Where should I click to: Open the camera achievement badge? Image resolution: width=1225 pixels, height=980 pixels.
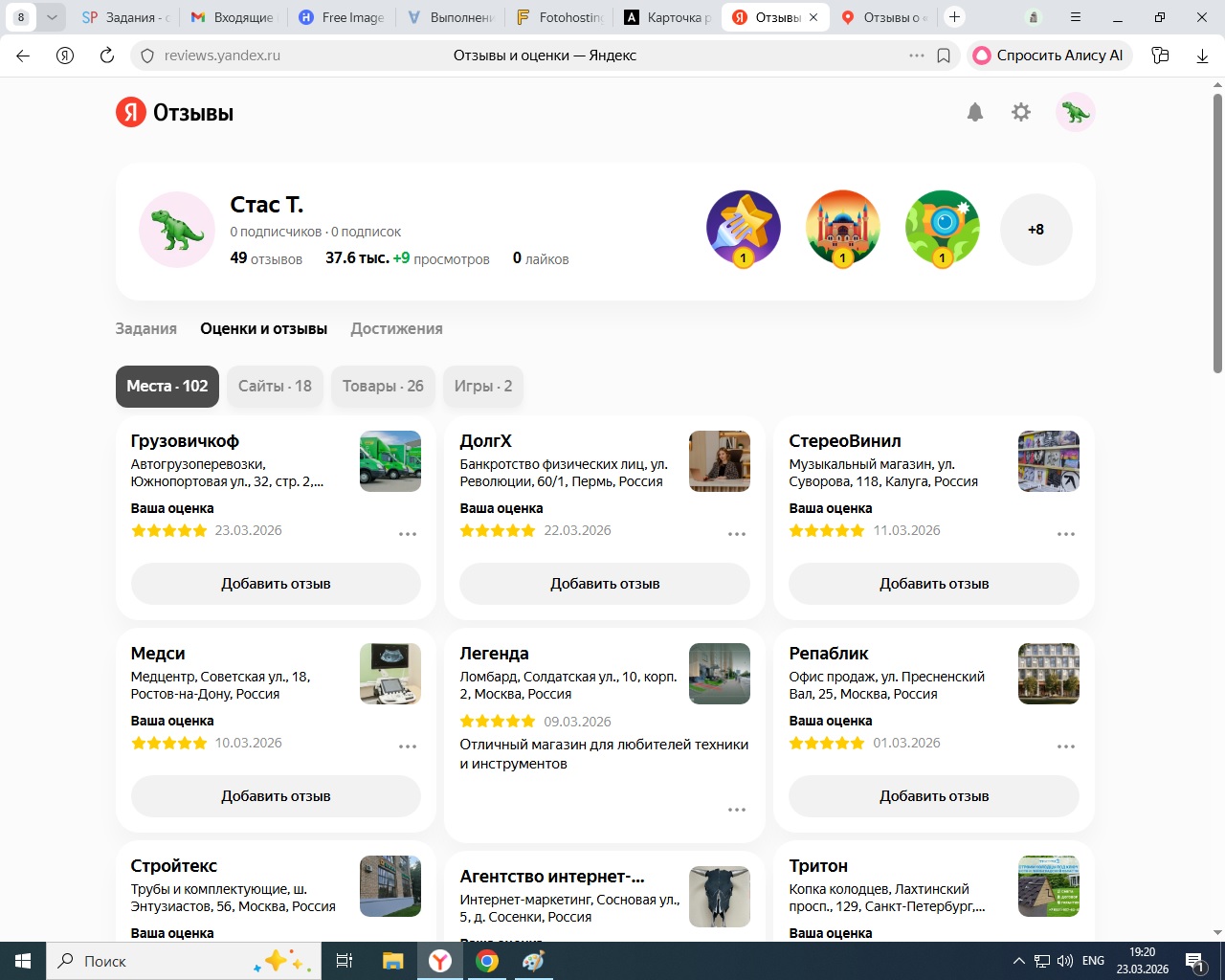click(x=943, y=229)
